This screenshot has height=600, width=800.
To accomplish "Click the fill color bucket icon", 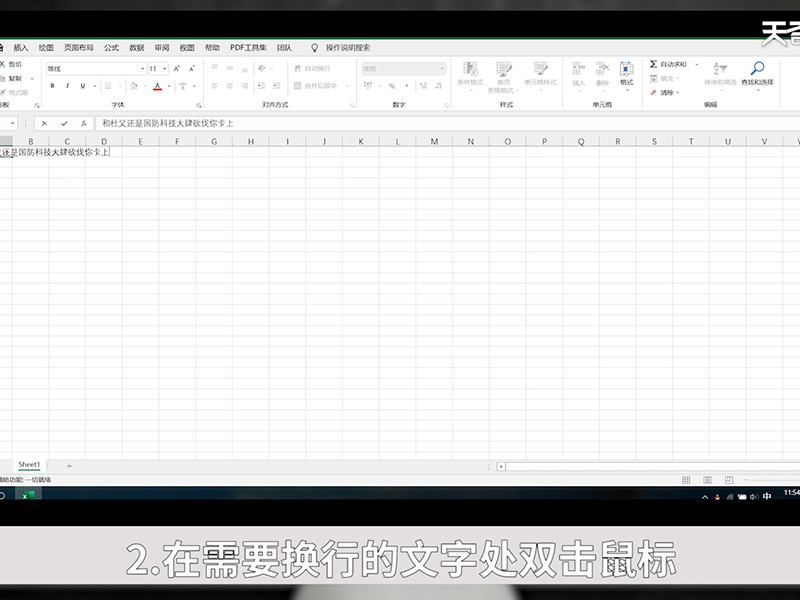I will point(134,86).
